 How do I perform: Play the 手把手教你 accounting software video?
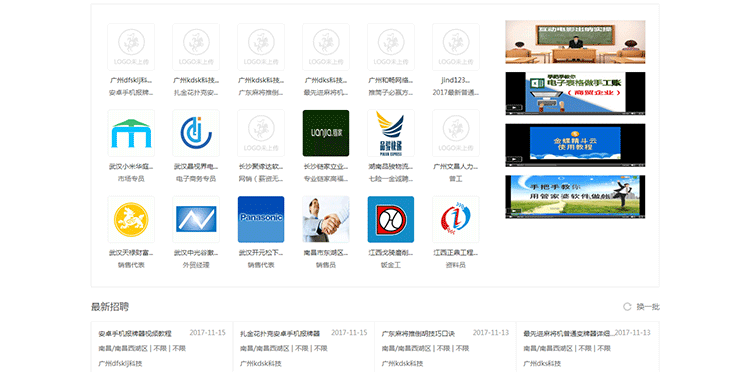(x=575, y=197)
